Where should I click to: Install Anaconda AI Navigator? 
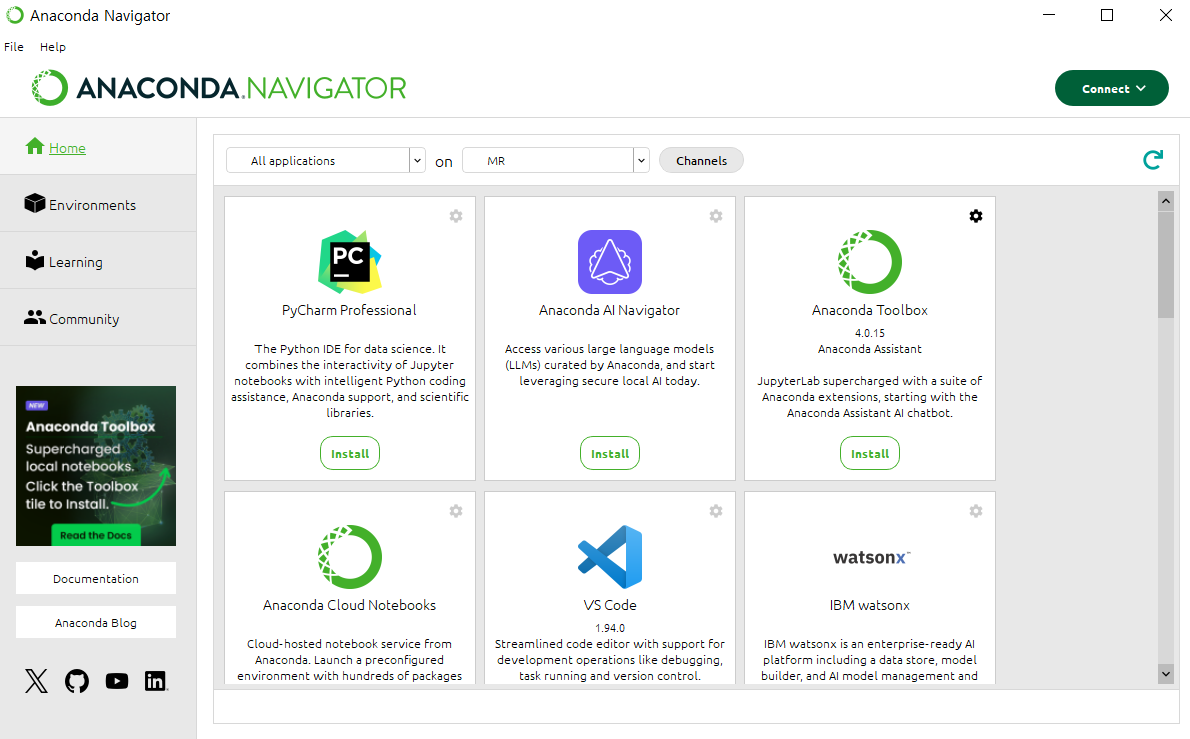click(610, 454)
